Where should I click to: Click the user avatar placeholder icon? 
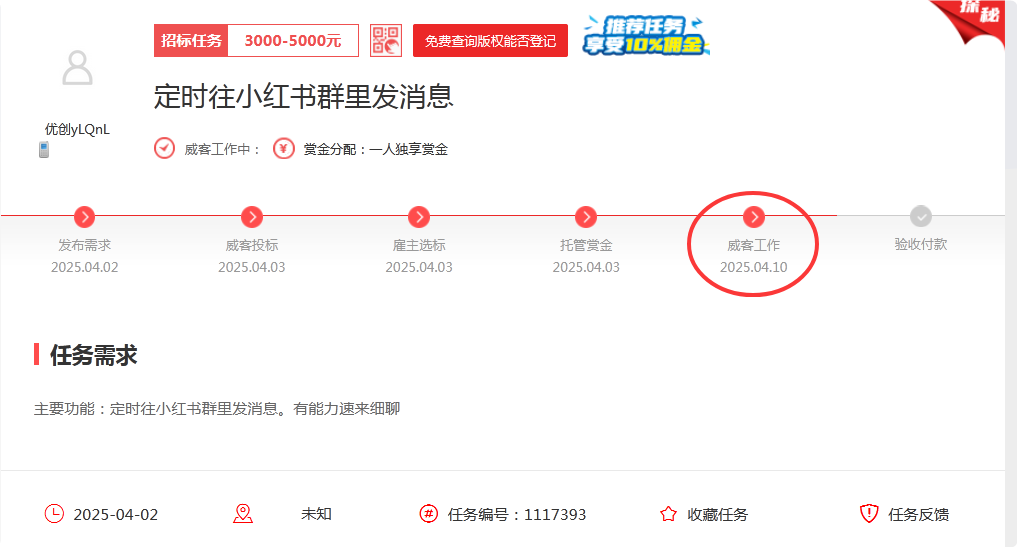[x=77, y=69]
